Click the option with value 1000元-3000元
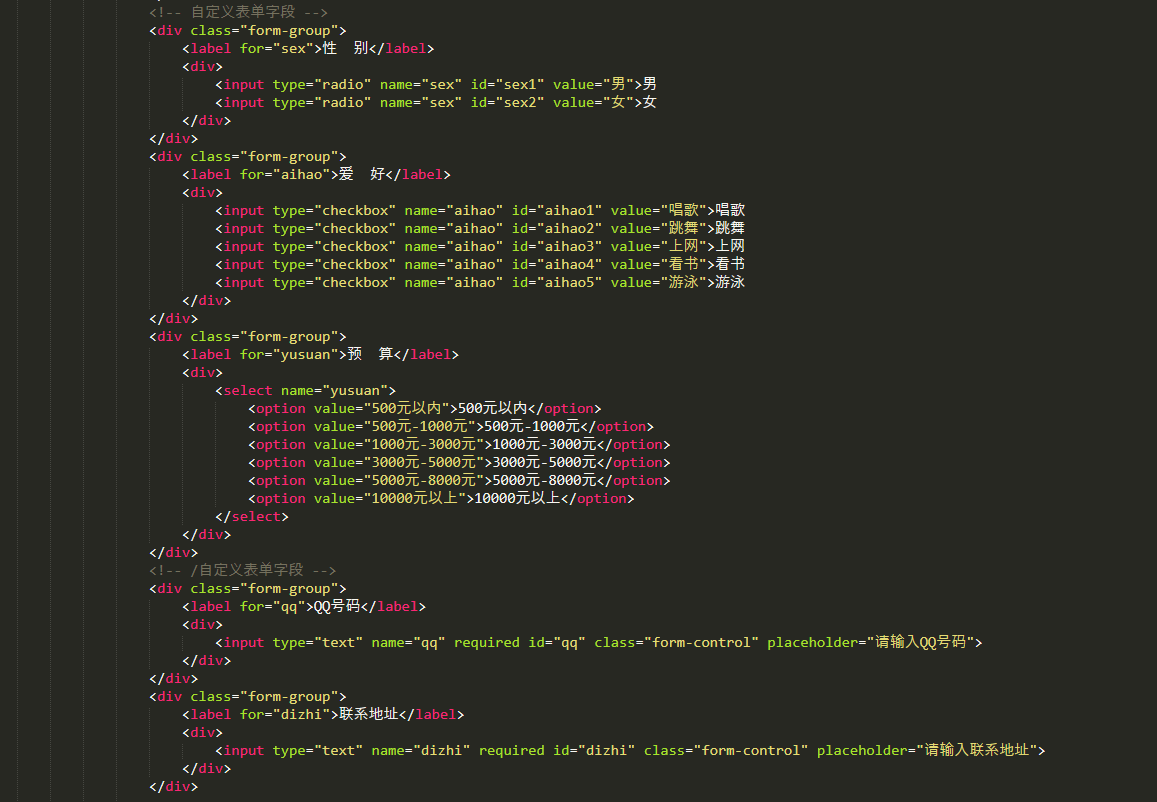 click(x=459, y=444)
